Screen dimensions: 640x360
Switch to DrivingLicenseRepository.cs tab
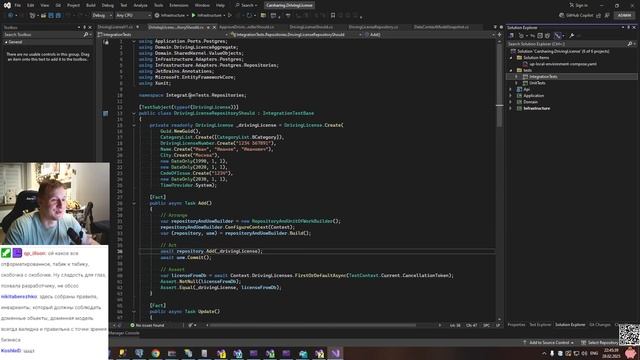coord(373,27)
